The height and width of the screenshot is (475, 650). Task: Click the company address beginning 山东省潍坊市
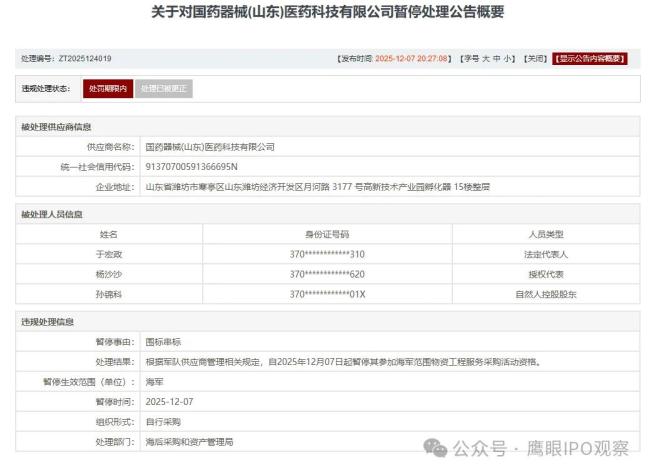(x=318, y=187)
